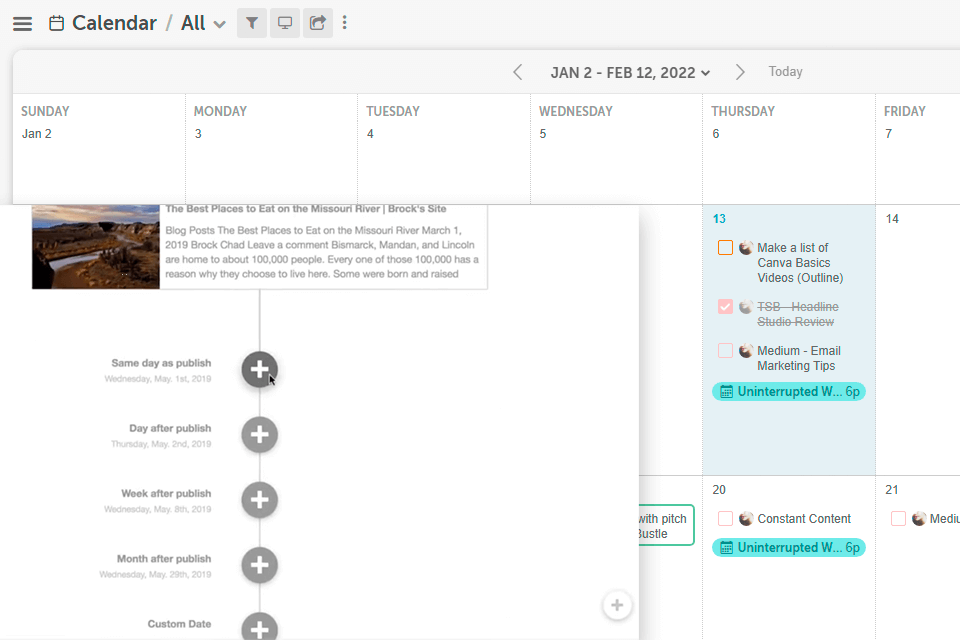The image size is (960, 640).
Task: Open the Constant Content task
Action: [804, 519]
